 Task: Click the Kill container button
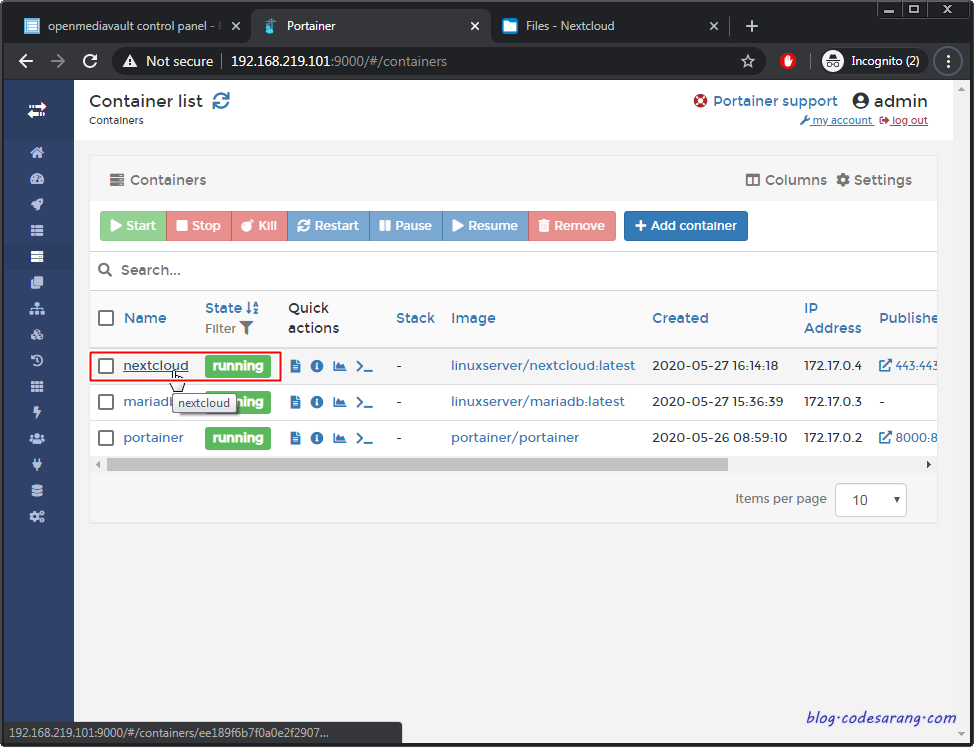(259, 226)
